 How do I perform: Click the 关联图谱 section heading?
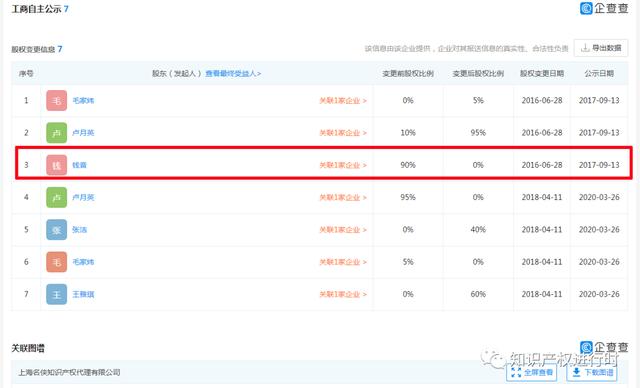[x=28, y=348]
